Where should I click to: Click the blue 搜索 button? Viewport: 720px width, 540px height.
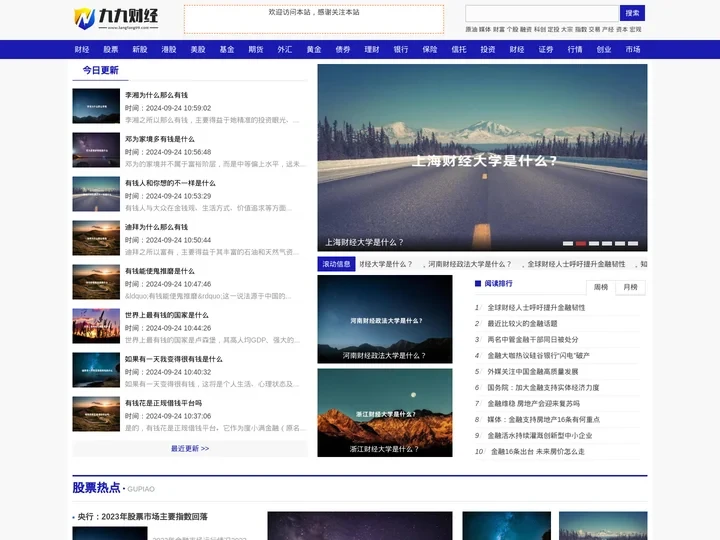click(x=632, y=13)
